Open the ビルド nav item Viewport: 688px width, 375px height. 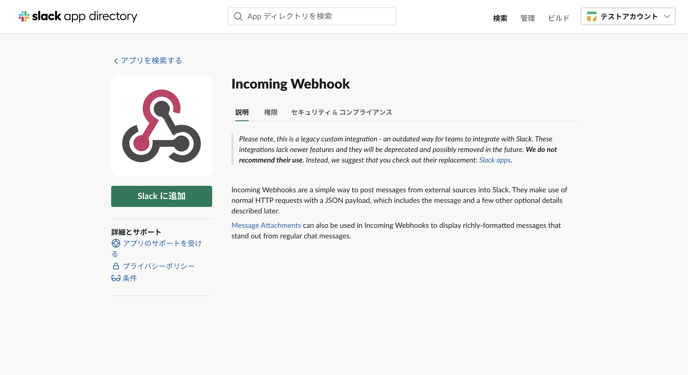click(559, 18)
